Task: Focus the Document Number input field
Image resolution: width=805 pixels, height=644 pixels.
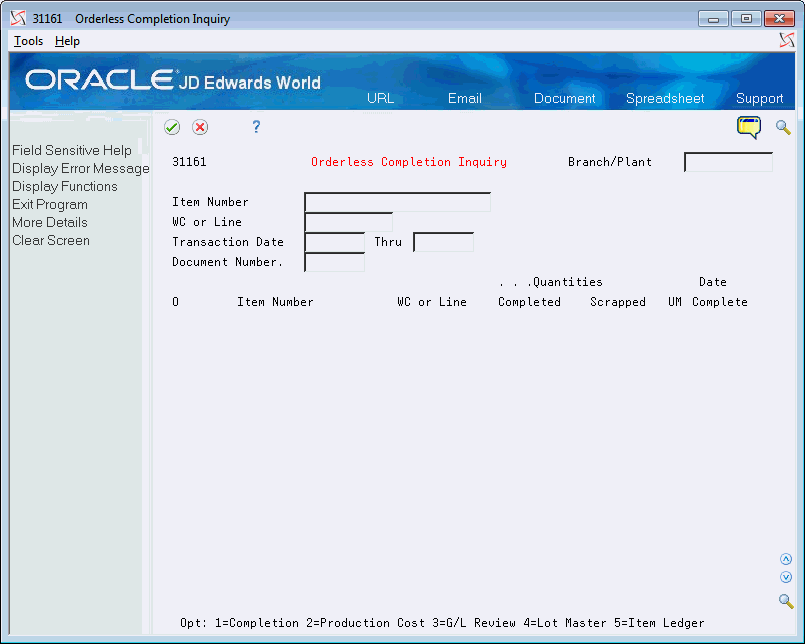Action: pos(334,262)
